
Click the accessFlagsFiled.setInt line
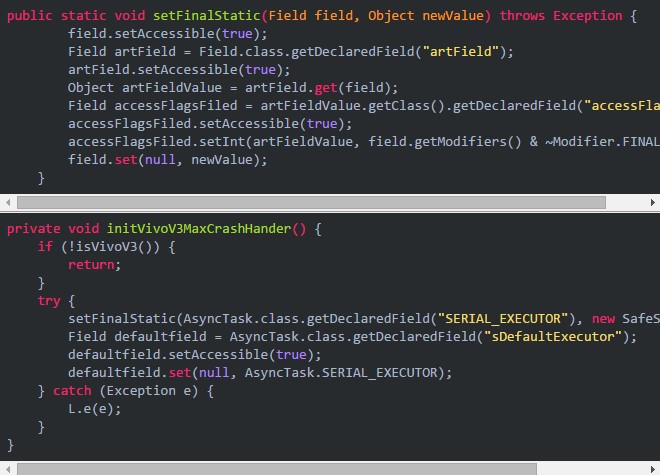point(364,141)
